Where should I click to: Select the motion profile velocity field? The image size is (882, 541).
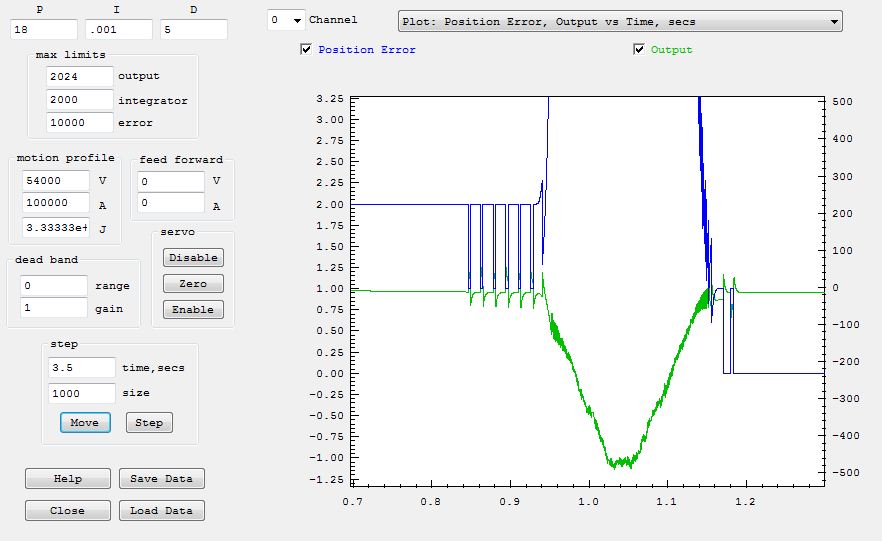click(x=55, y=181)
